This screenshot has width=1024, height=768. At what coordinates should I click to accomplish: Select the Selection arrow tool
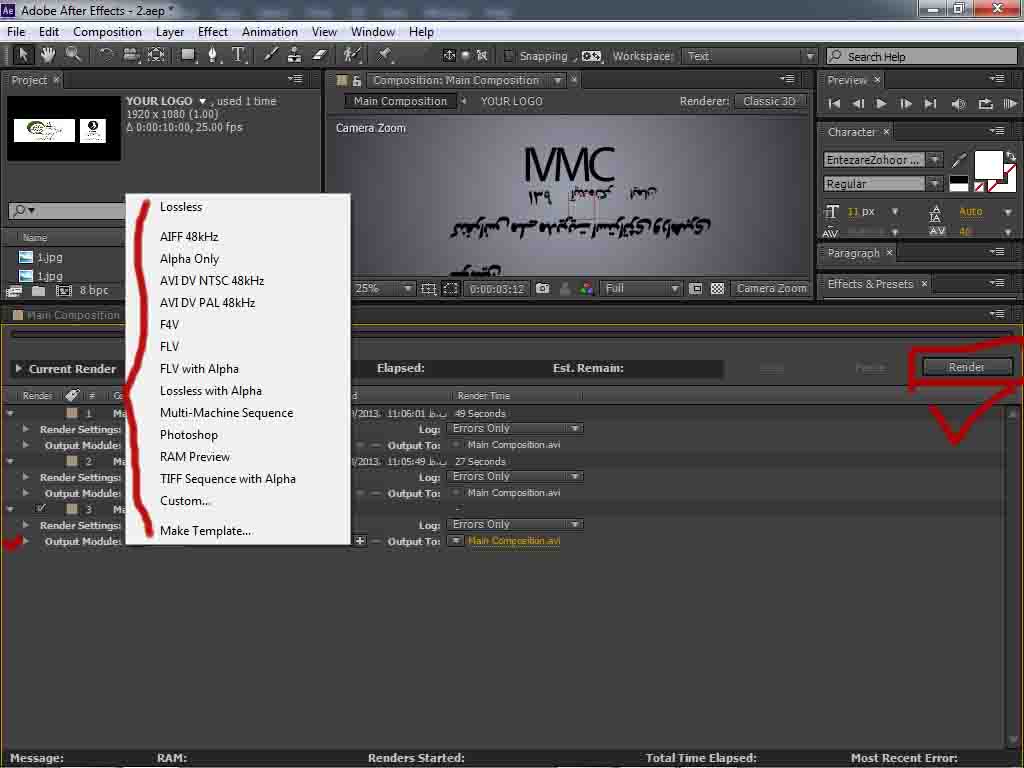22,56
